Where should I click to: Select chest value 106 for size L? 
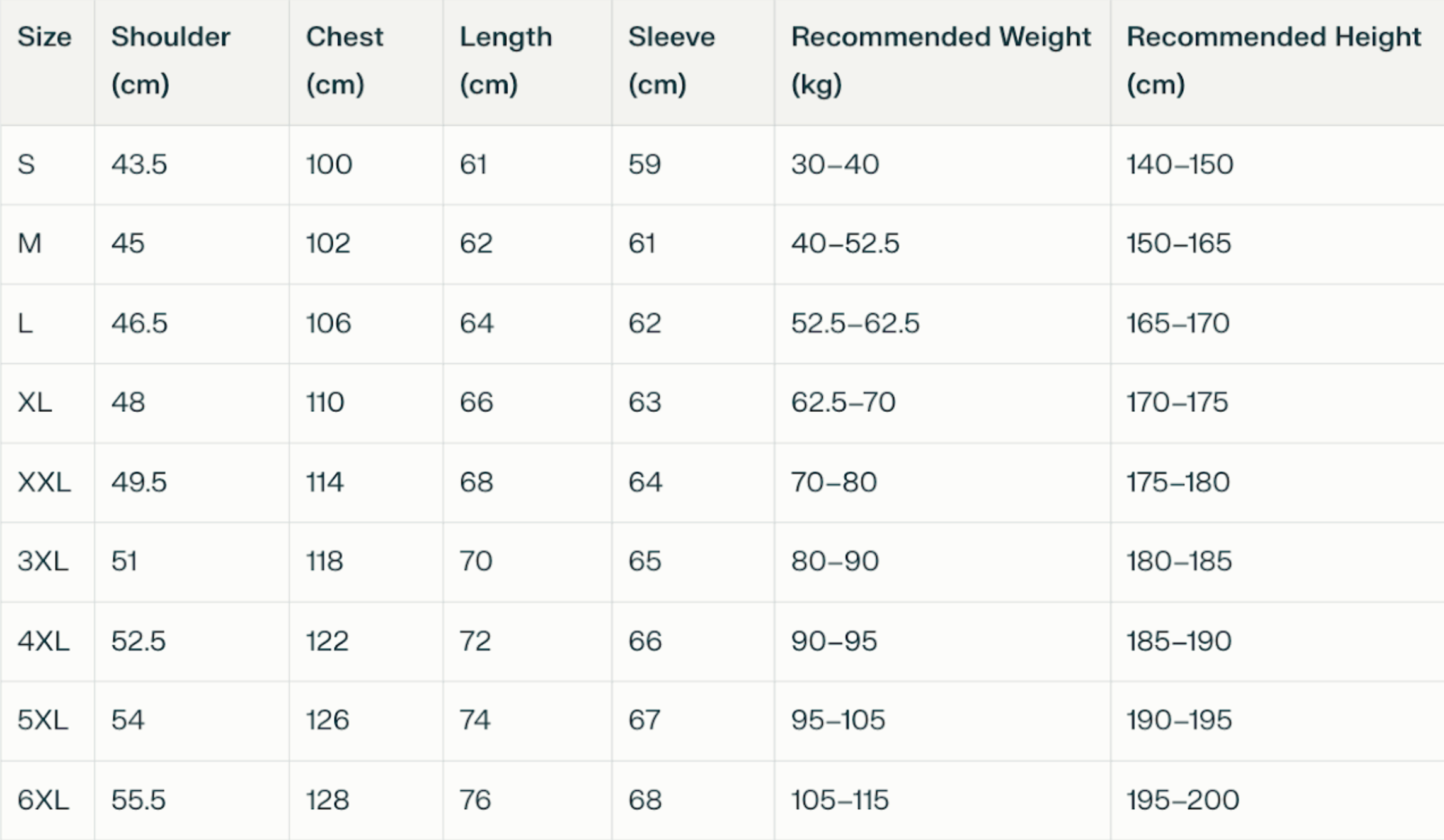pos(328,324)
